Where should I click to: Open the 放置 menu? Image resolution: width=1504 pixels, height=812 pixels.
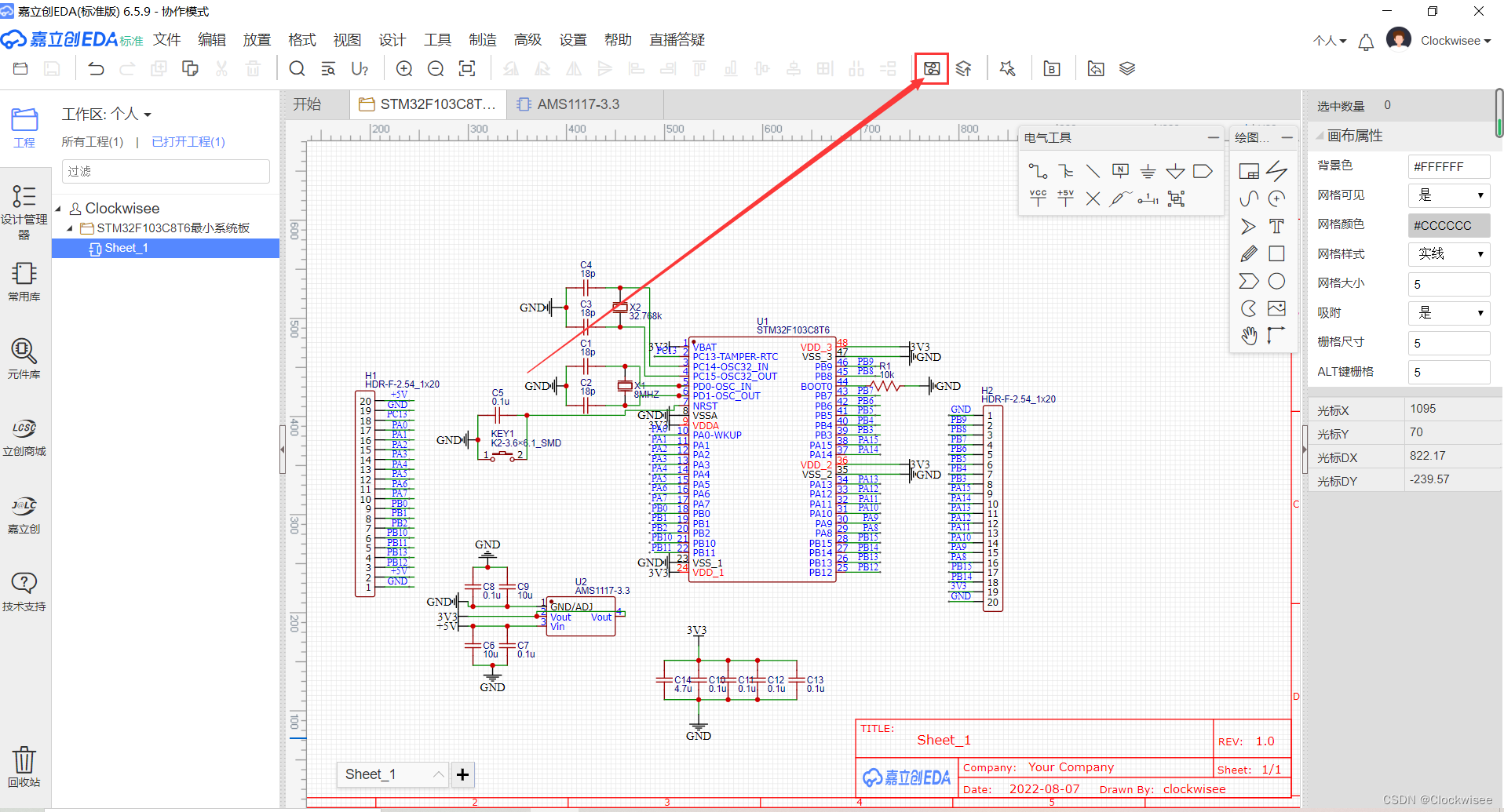pos(257,40)
